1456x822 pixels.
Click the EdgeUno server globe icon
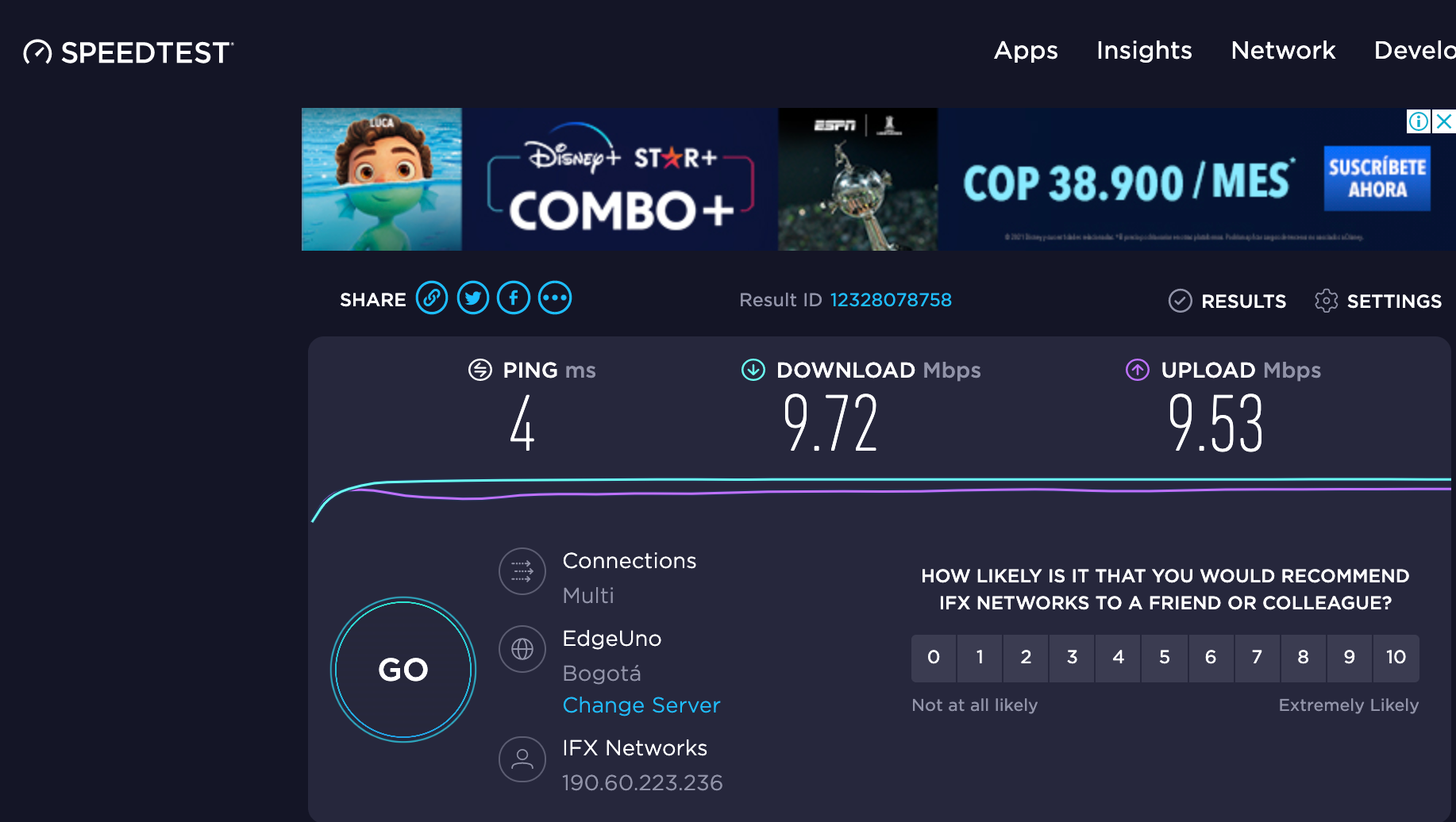(522, 648)
